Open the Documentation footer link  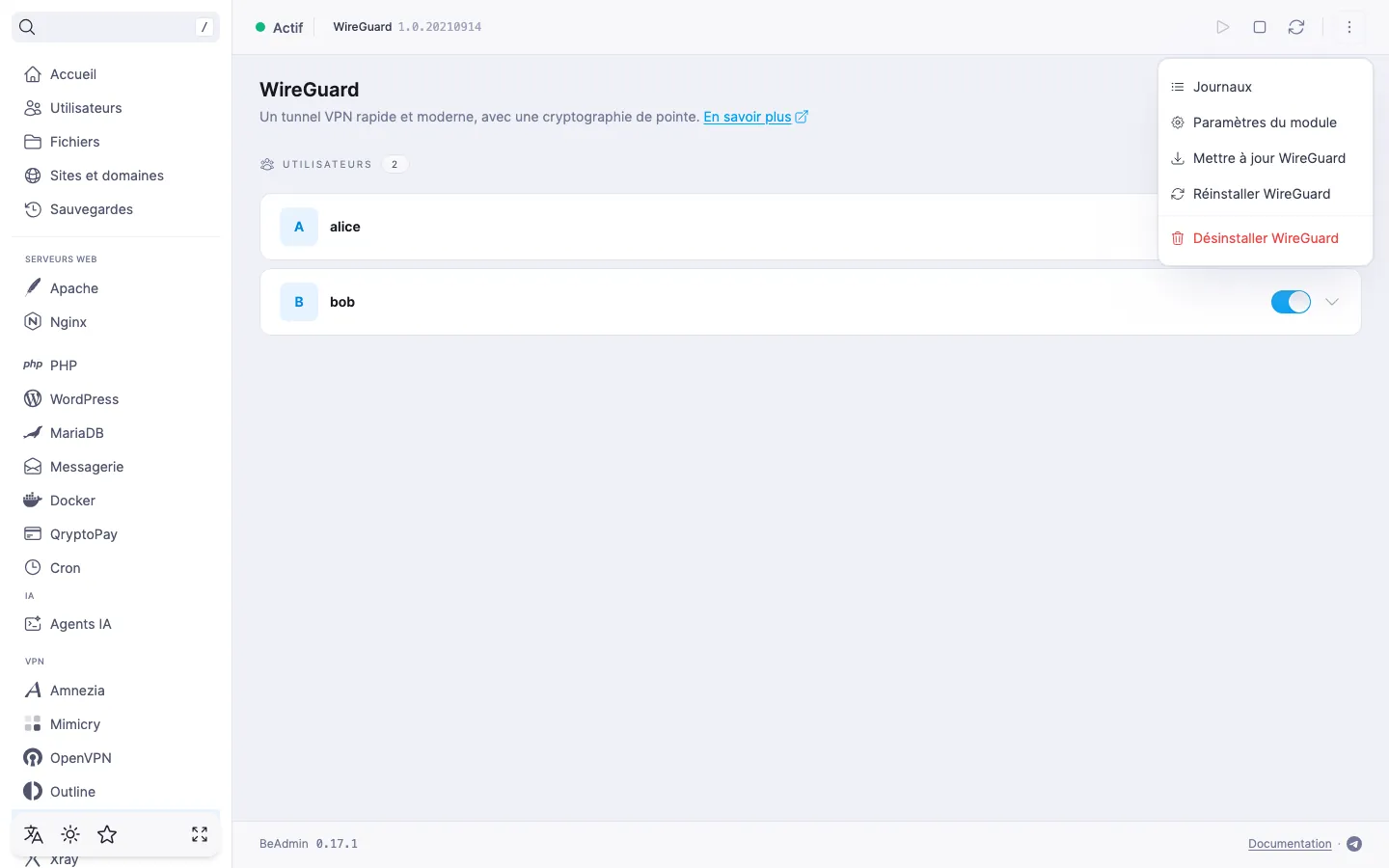click(1290, 844)
